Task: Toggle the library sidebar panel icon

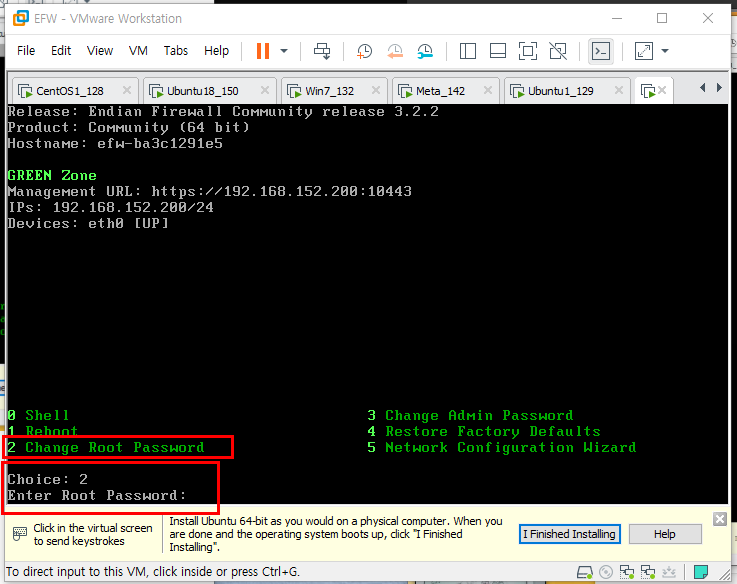Action: (x=468, y=51)
